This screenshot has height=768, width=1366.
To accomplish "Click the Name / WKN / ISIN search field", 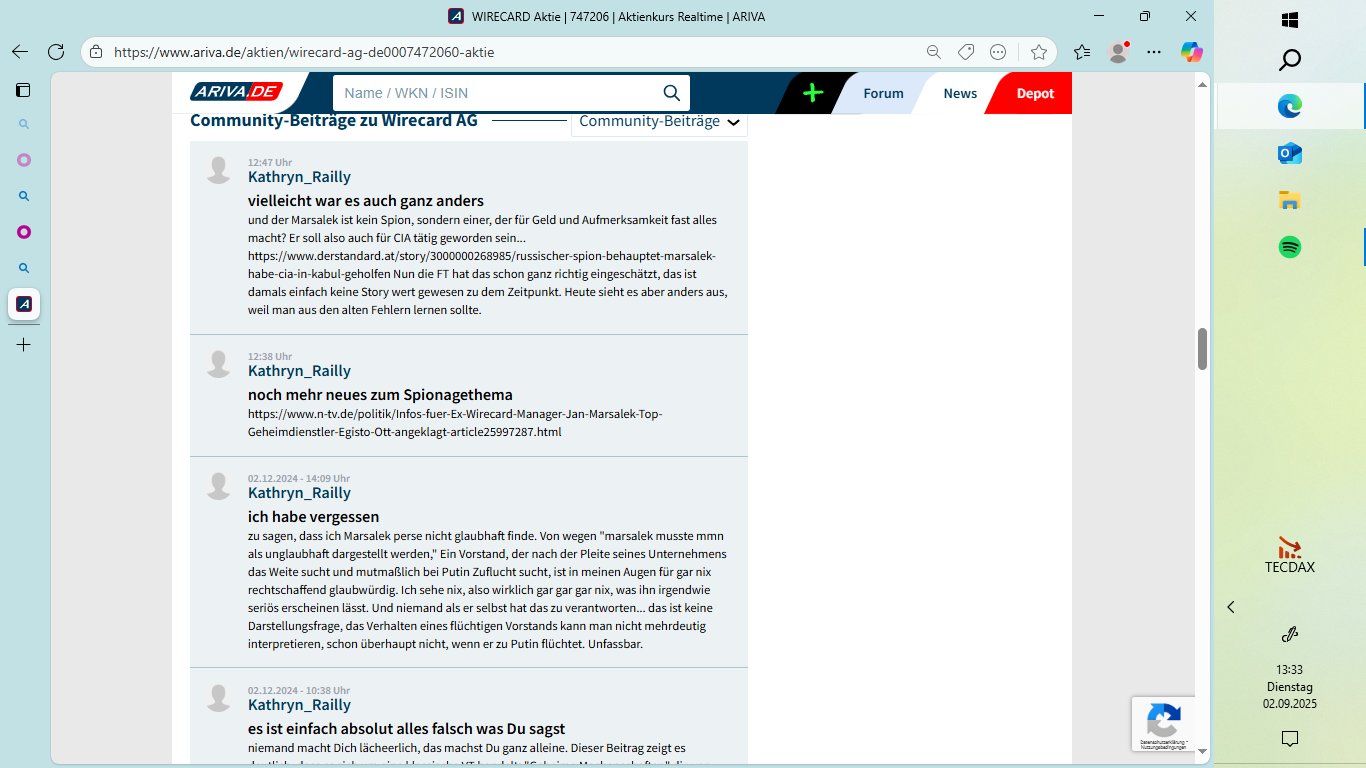I will click(500, 92).
